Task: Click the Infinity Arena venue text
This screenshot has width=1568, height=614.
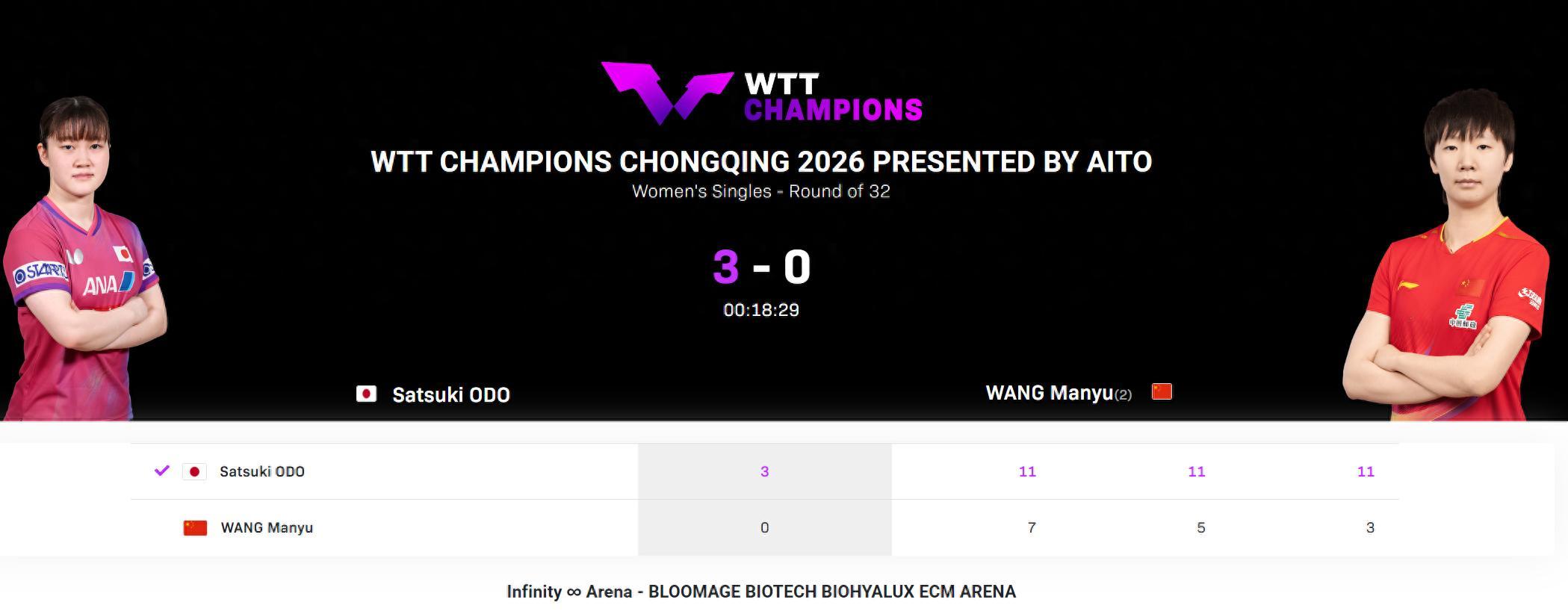Action: click(x=761, y=592)
